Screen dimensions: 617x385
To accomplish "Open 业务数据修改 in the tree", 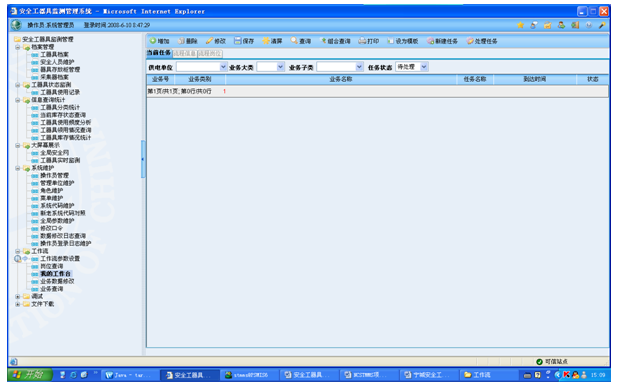I will tap(57, 281).
